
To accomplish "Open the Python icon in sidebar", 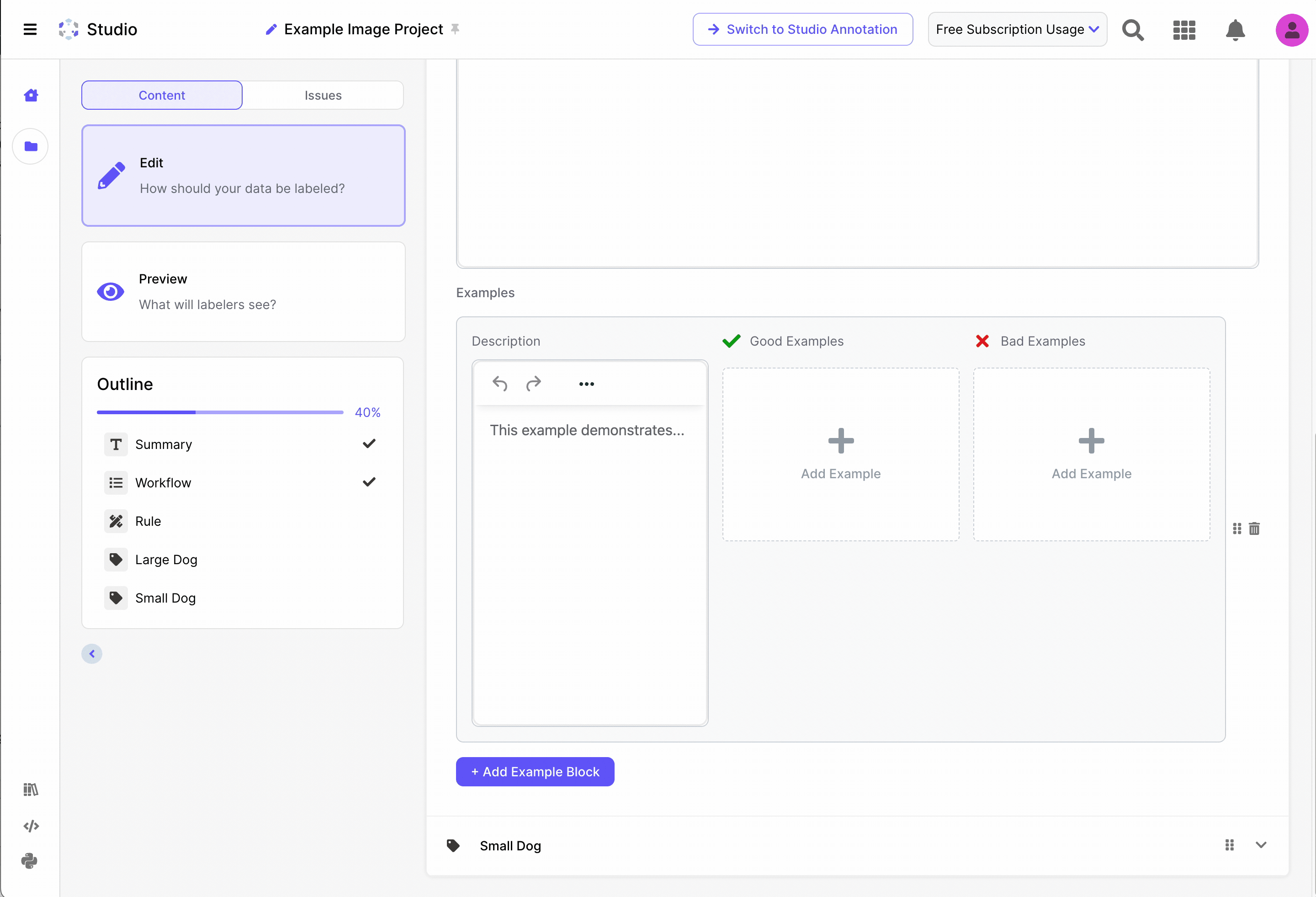I will (x=29, y=861).
